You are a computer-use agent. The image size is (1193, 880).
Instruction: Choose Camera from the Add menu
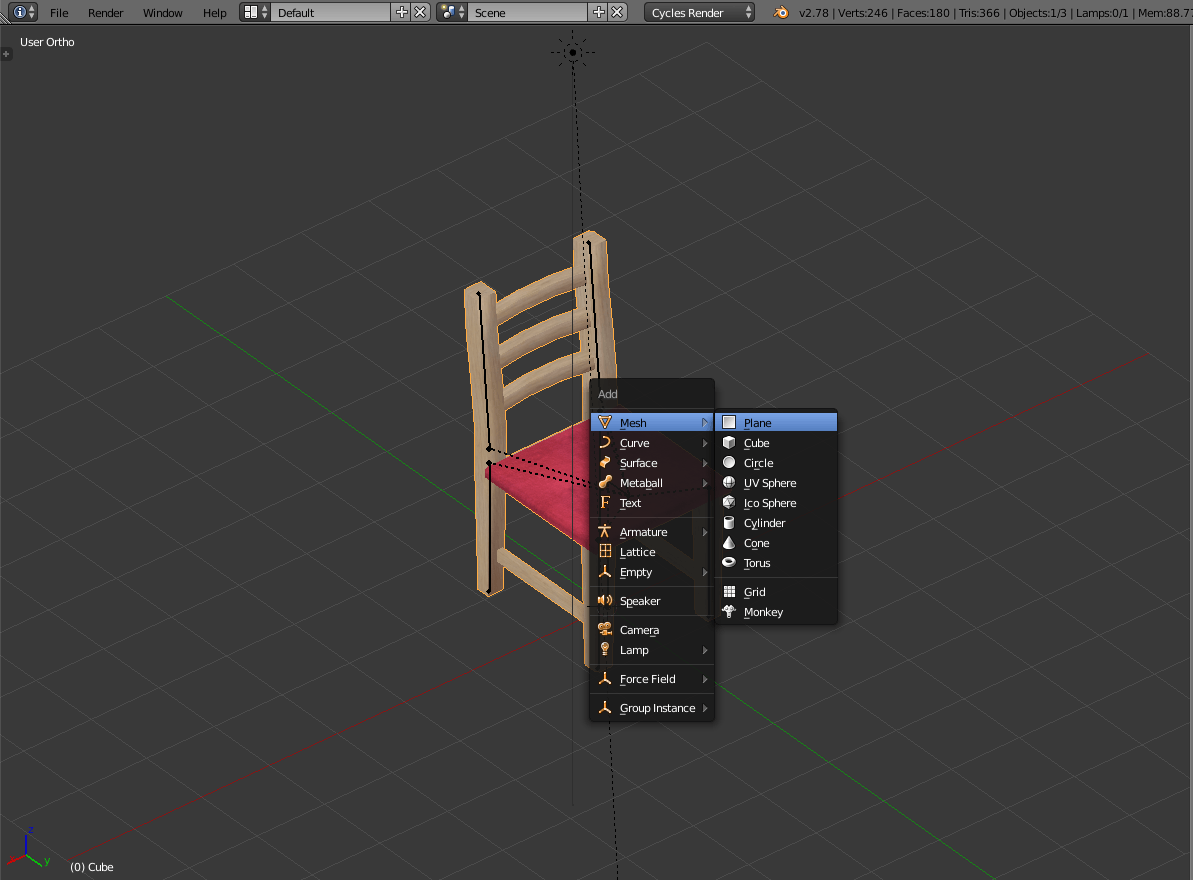tap(639, 630)
